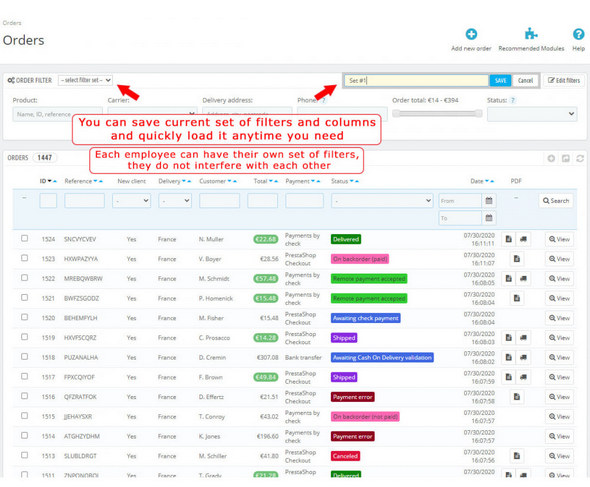View order 1515 details
The height and width of the screenshot is (487, 590).
pos(559,417)
